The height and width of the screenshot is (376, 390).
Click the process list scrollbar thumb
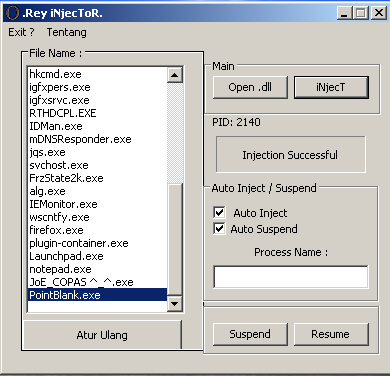pos(175,239)
